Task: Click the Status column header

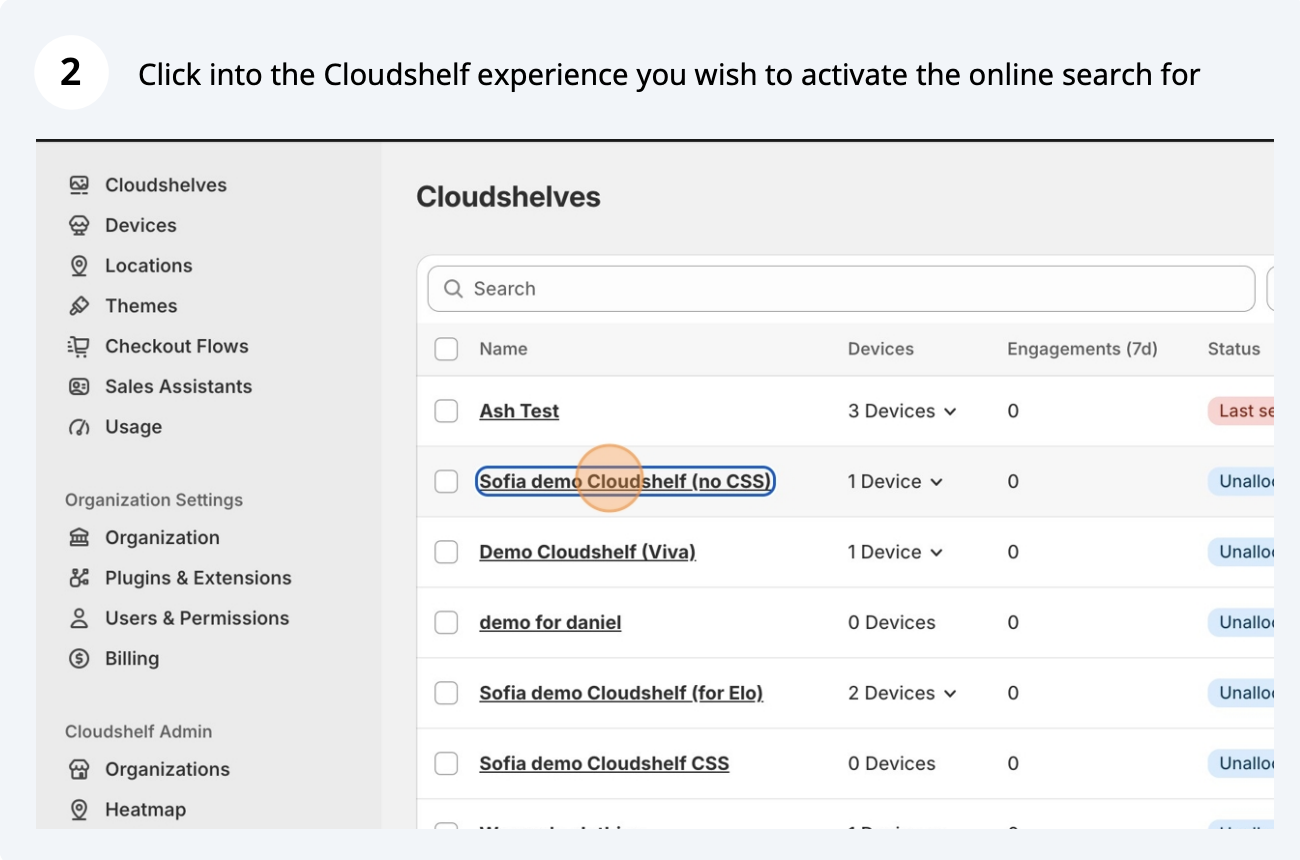Action: click(1234, 349)
